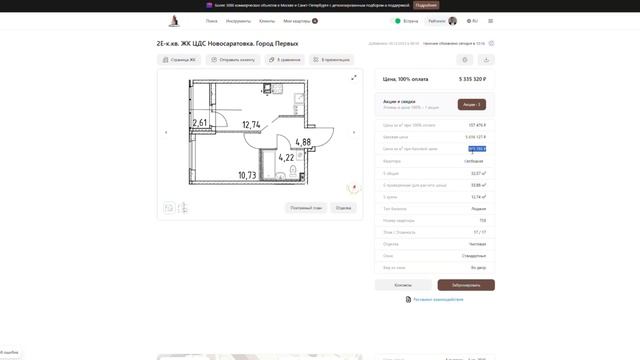Click the Консоль button
The width and height of the screenshot is (640, 360).
pyautogui.click(x=403, y=285)
